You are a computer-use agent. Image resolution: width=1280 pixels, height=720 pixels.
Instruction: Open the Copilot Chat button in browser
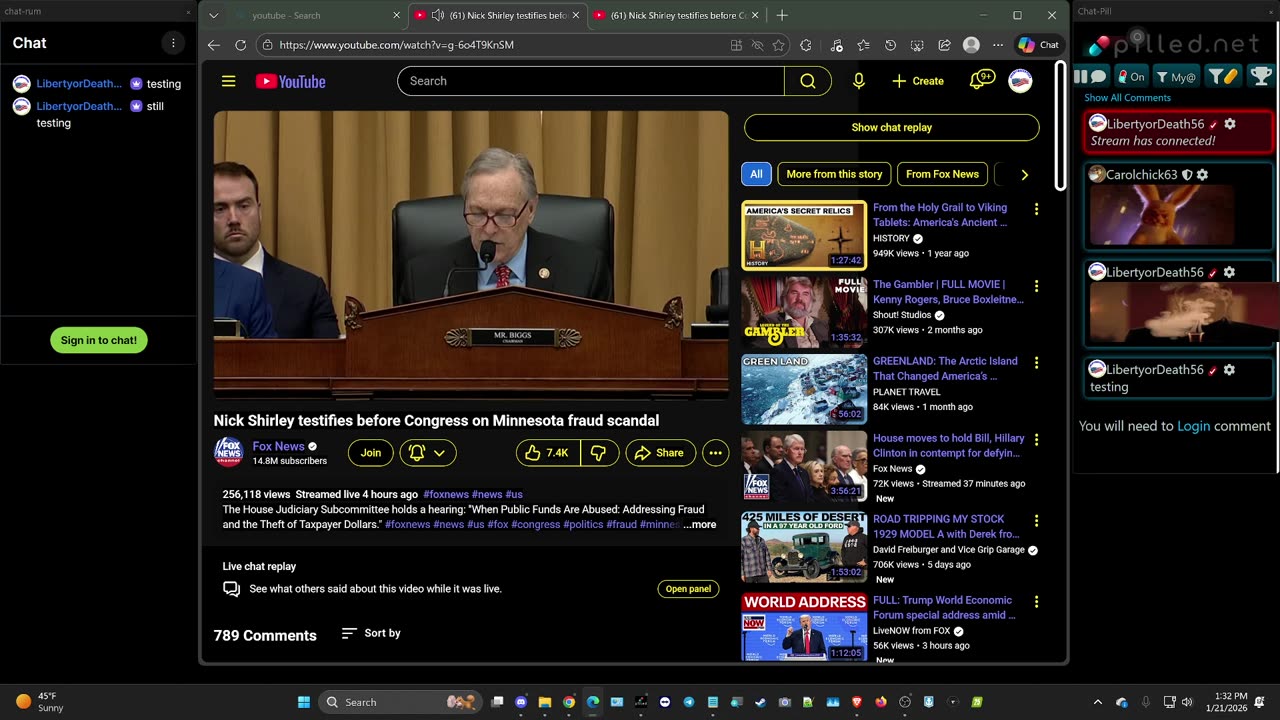click(1038, 45)
